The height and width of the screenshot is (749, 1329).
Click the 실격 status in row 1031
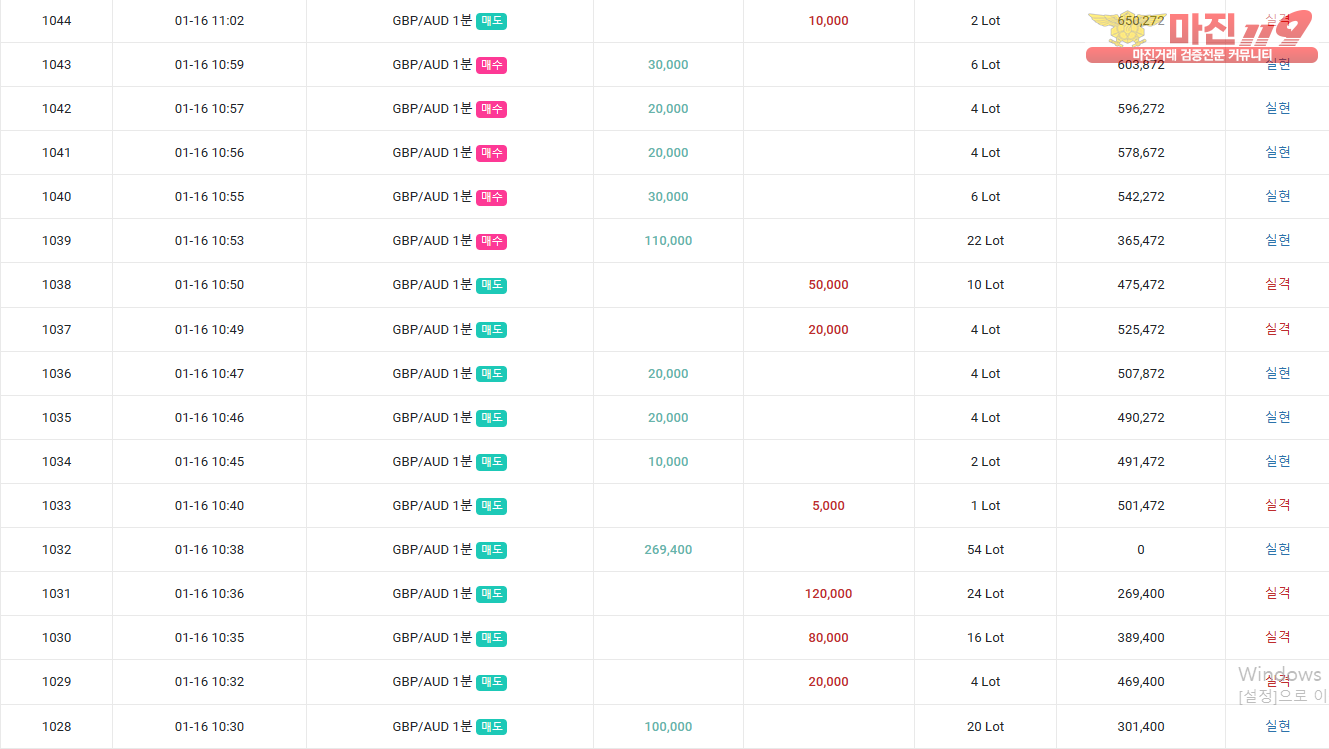[1277, 593]
